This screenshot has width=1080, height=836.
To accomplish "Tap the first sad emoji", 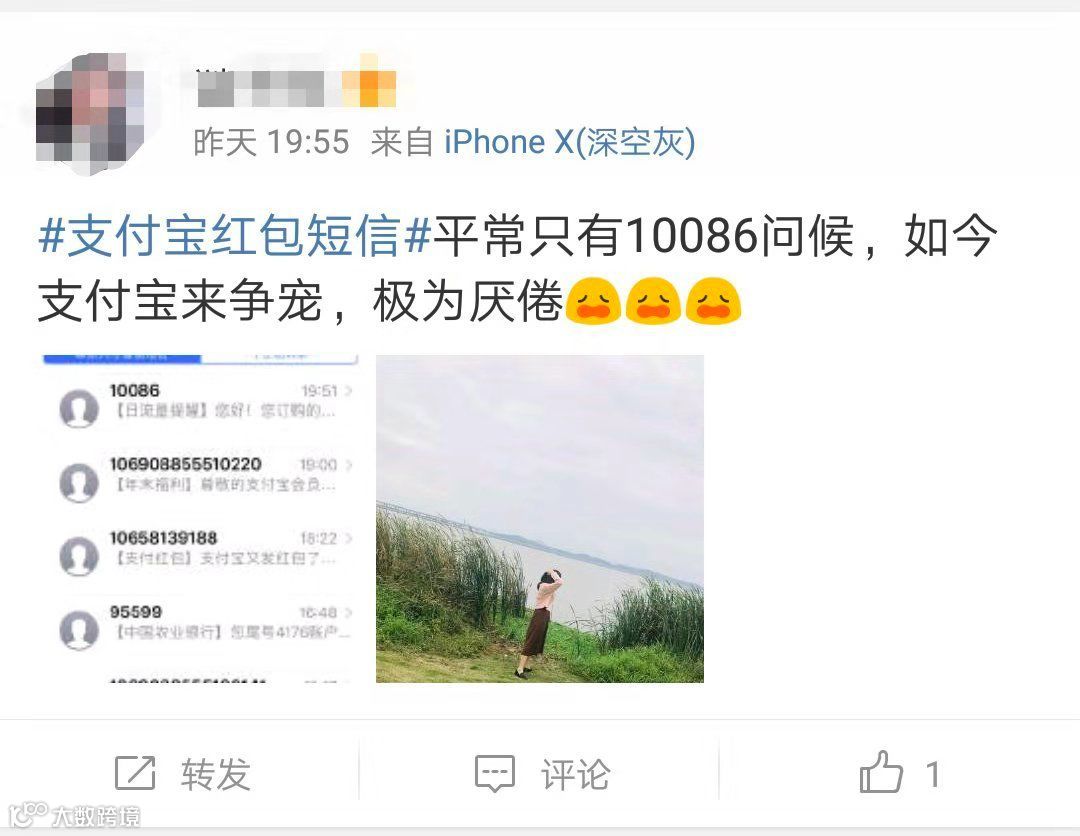I will 593,300.
